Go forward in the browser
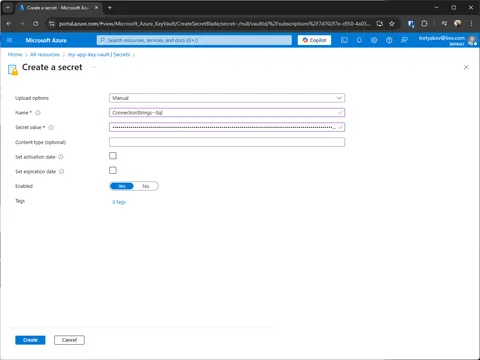The height and width of the screenshot is (360, 480). (x=22, y=24)
